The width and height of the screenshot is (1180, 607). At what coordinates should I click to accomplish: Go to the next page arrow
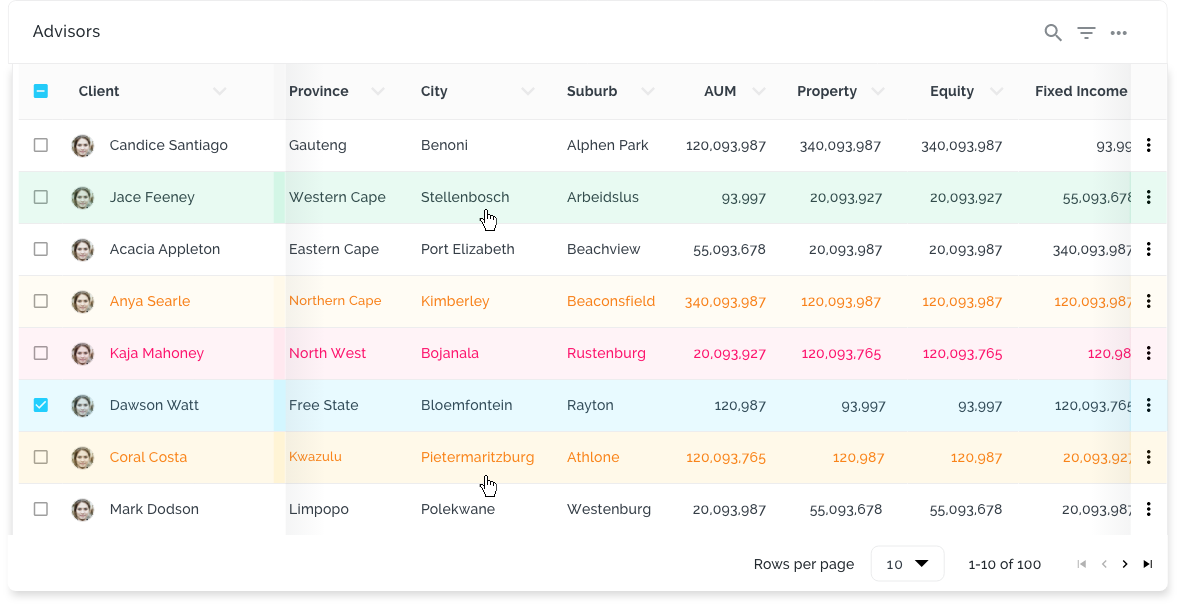point(1125,564)
